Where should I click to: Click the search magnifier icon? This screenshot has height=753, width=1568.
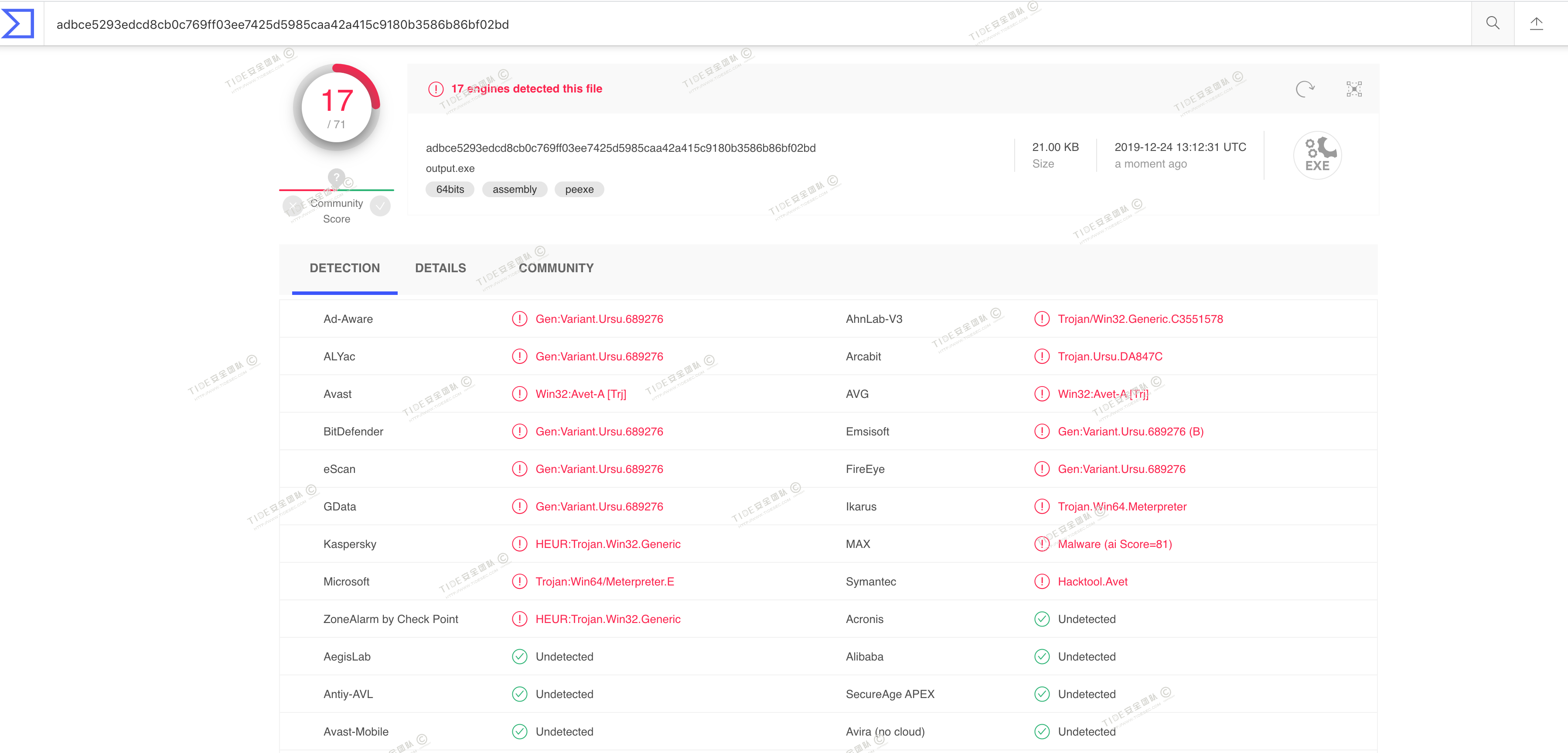(x=1492, y=24)
